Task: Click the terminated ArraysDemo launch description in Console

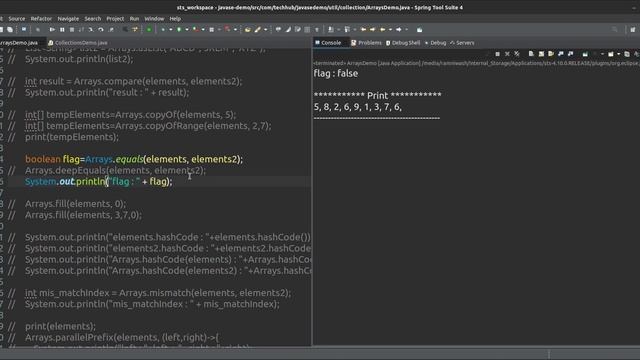Action: point(476,63)
